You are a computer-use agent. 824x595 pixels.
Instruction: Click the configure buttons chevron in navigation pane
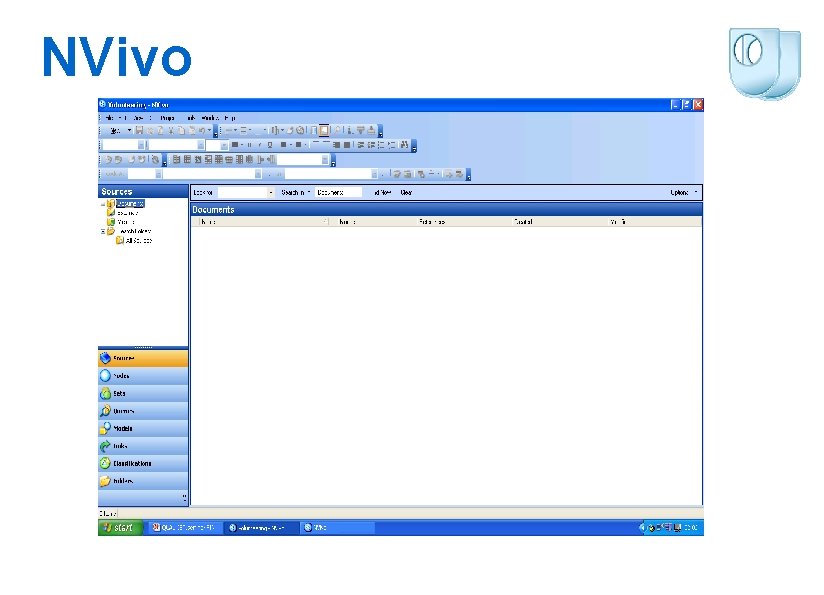[184, 497]
